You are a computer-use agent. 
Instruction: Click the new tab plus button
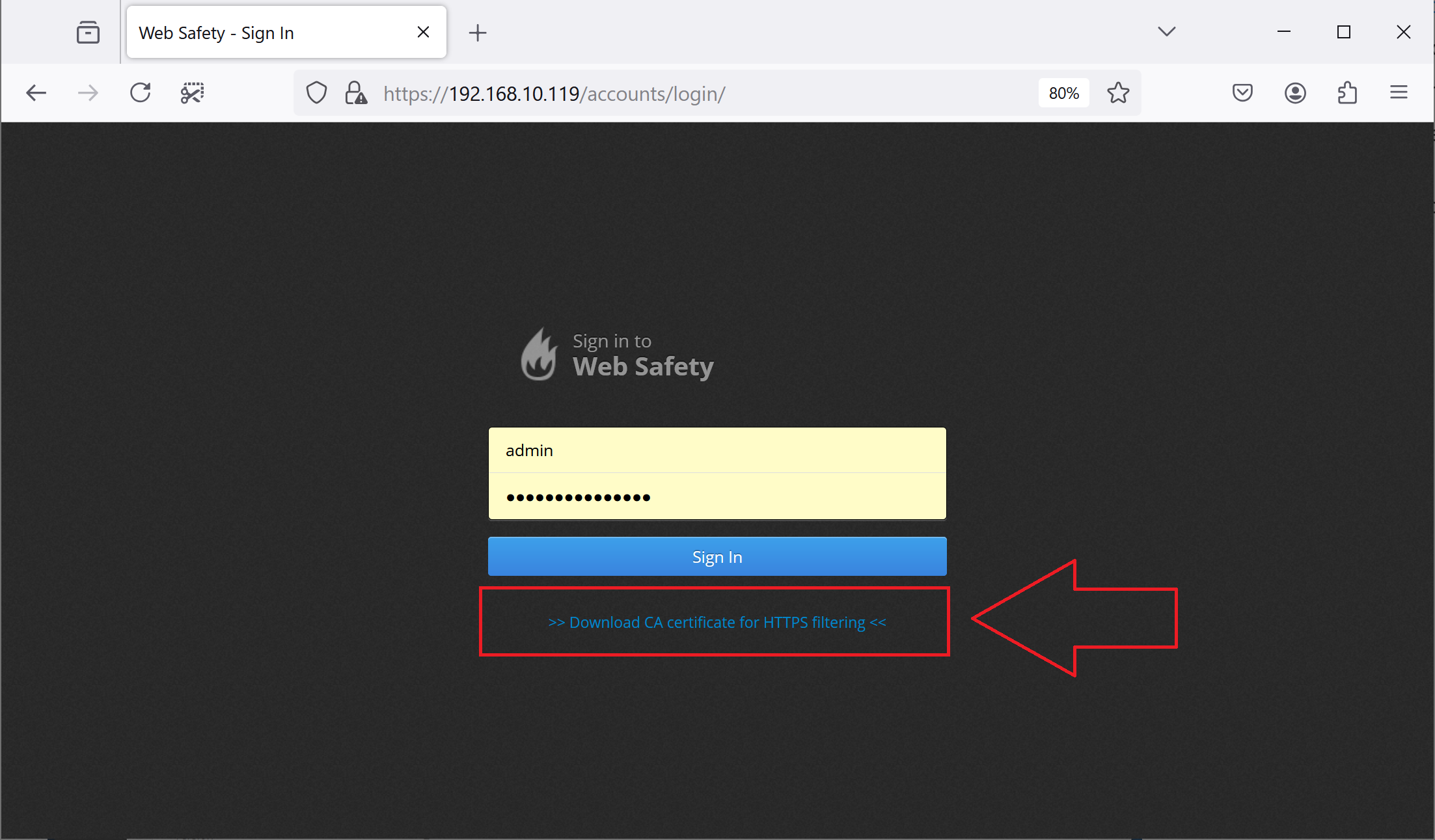click(477, 32)
